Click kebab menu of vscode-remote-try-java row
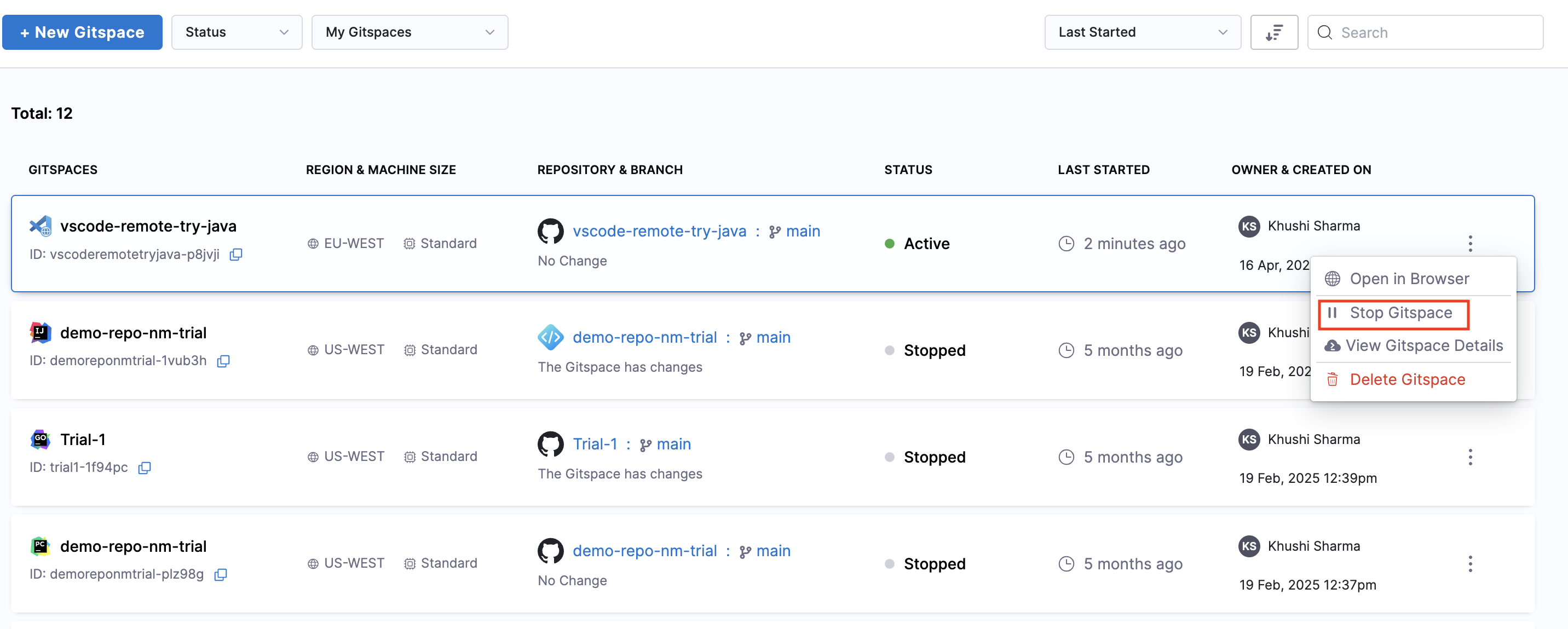This screenshot has height=629, width=1568. pos(1469,244)
